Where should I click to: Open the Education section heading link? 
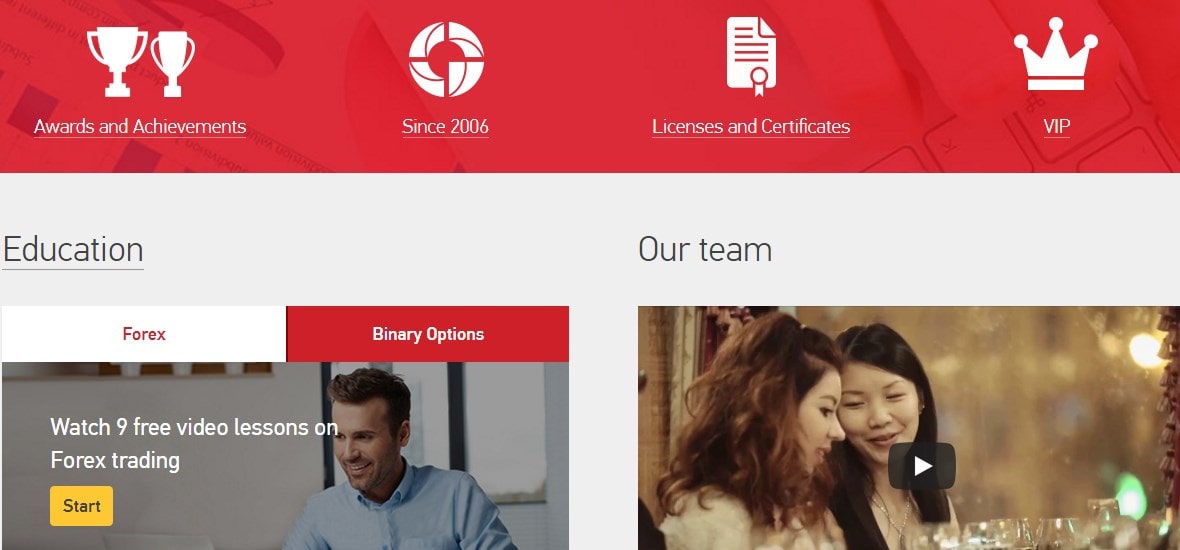coord(73,249)
